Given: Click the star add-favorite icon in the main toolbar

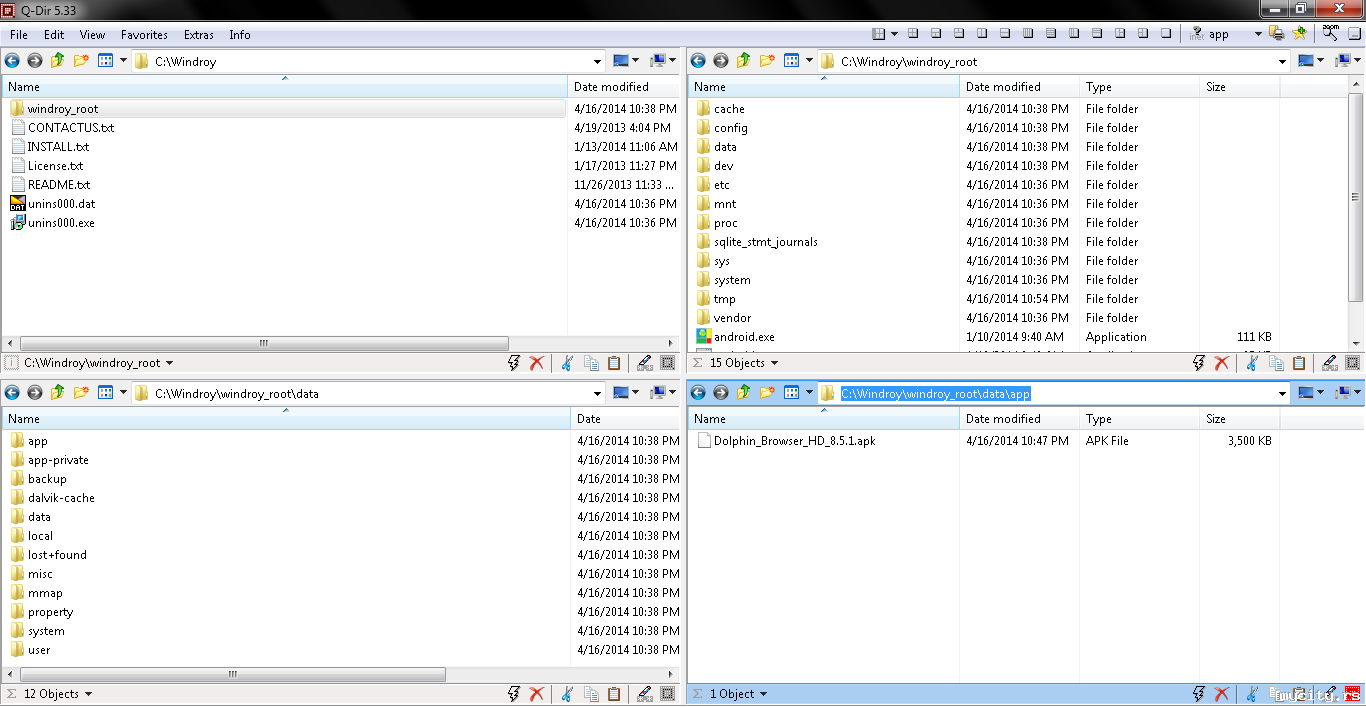Looking at the screenshot, I should click(x=1299, y=33).
